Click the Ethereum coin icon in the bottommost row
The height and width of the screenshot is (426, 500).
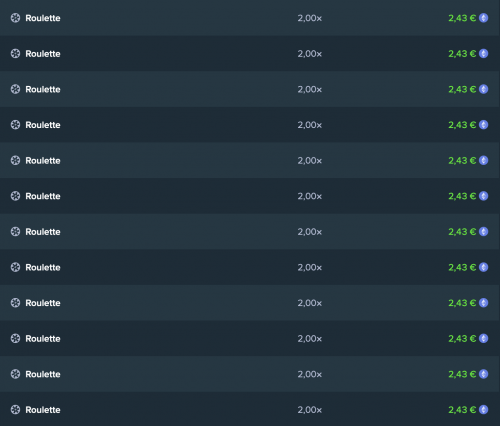[484, 410]
